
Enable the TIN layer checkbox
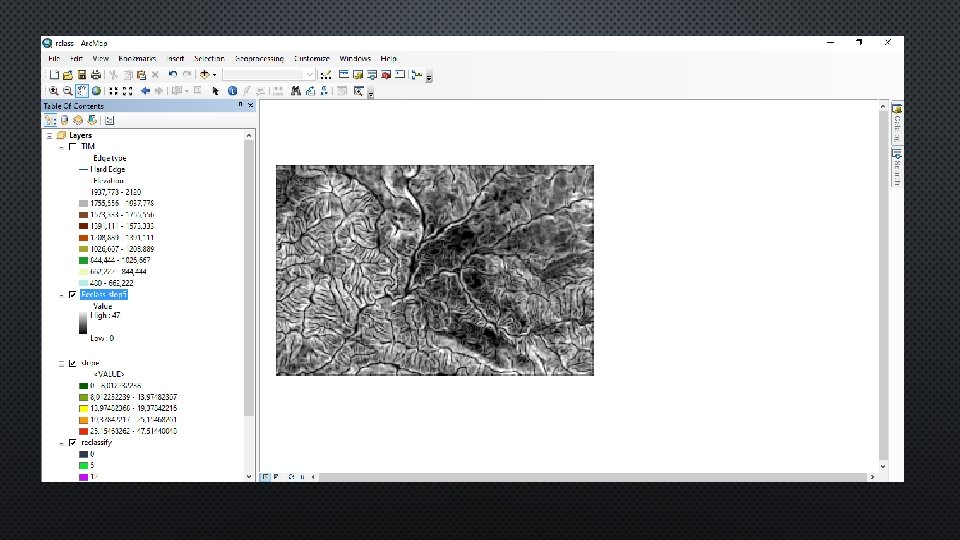pyautogui.click(x=72, y=146)
